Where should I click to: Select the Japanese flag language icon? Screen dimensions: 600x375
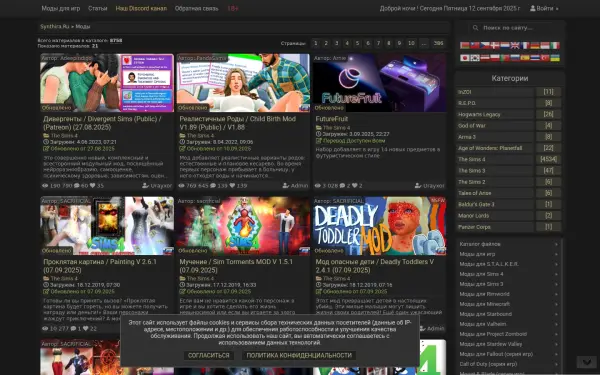pyautogui.click(x=465, y=58)
